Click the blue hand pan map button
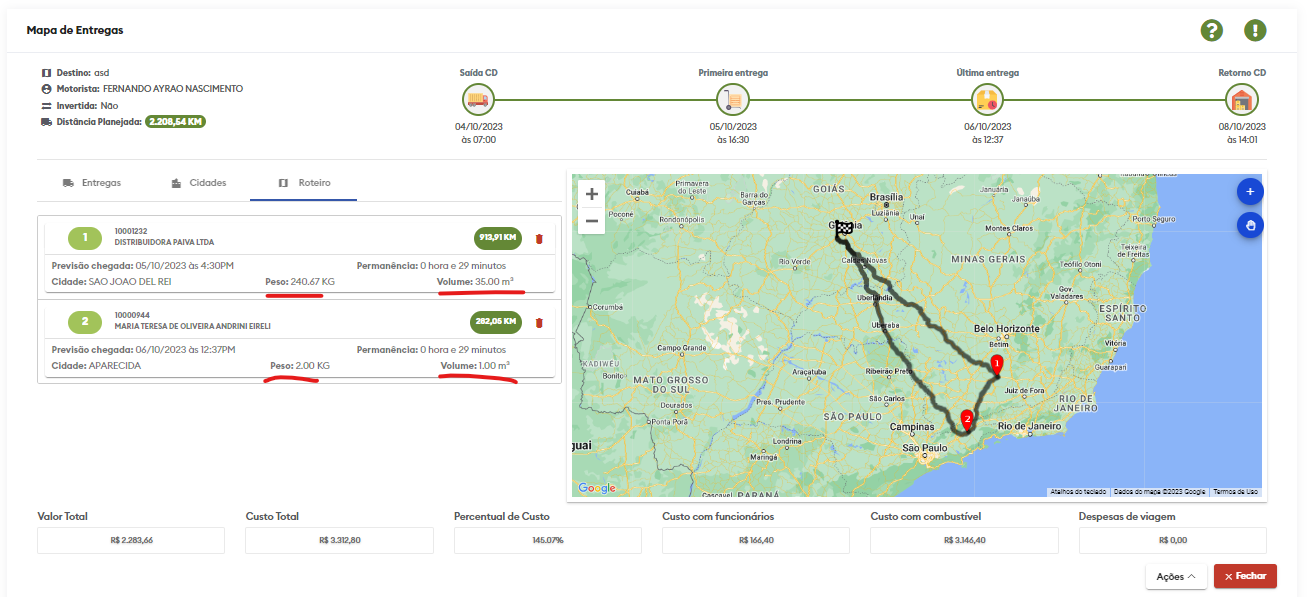The height and width of the screenshot is (597, 1308). pyautogui.click(x=1250, y=225)
